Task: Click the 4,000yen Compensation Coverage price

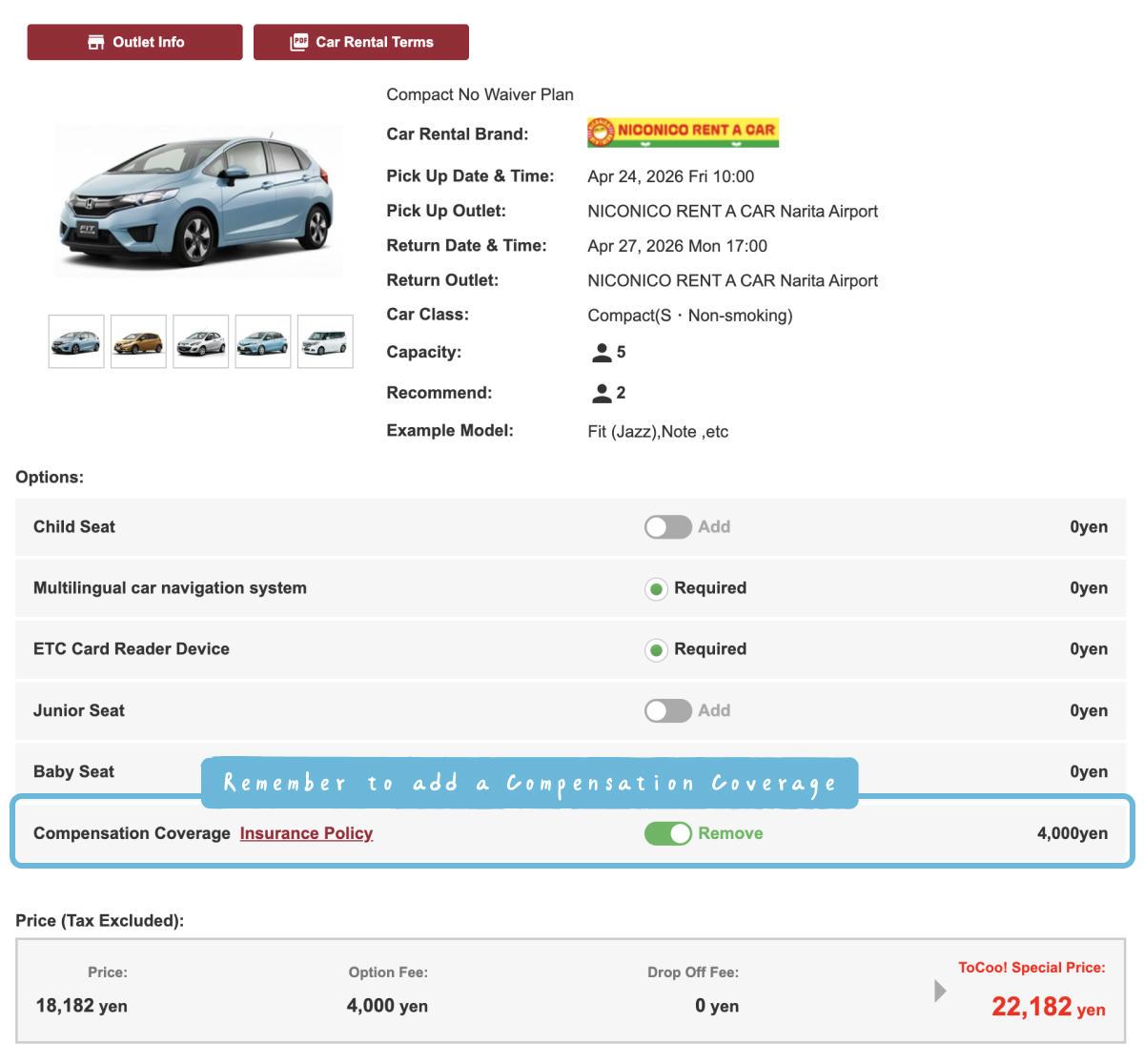Action: pos(1072,833)
